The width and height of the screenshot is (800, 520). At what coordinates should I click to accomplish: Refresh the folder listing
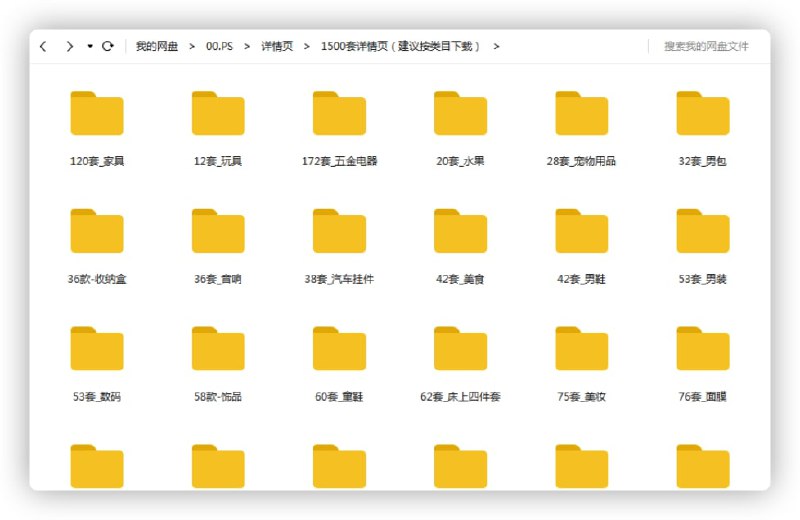click(x=108, y=46)
